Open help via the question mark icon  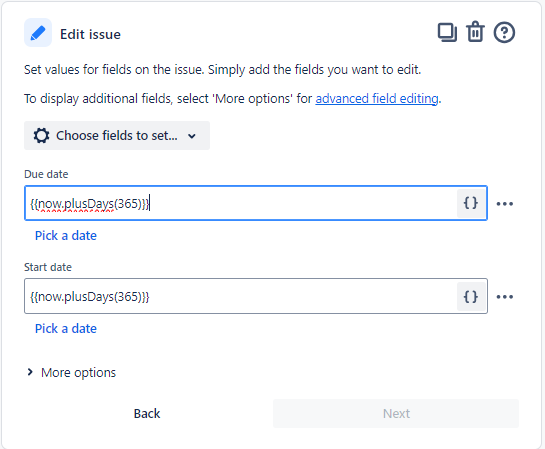click(x=504, y=32)
